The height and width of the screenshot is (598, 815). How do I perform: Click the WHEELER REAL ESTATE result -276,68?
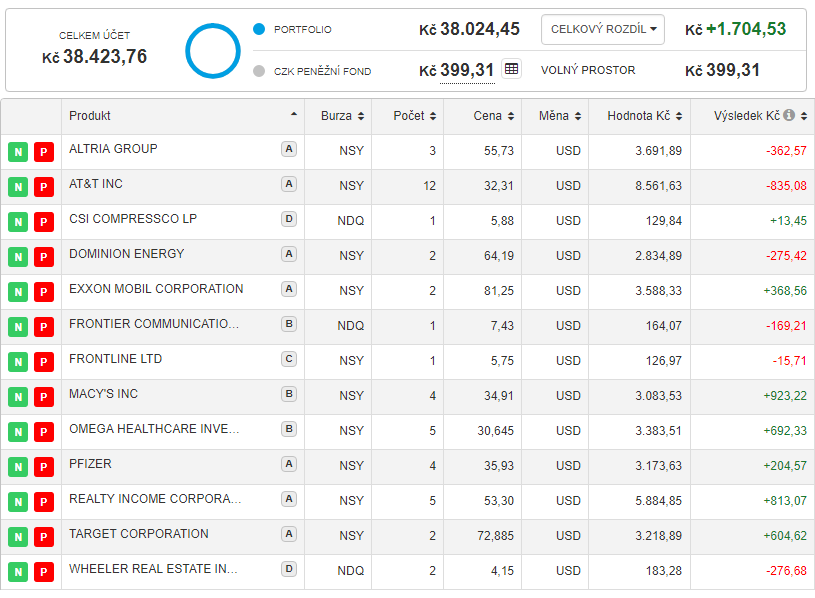[x=786, y=571]
